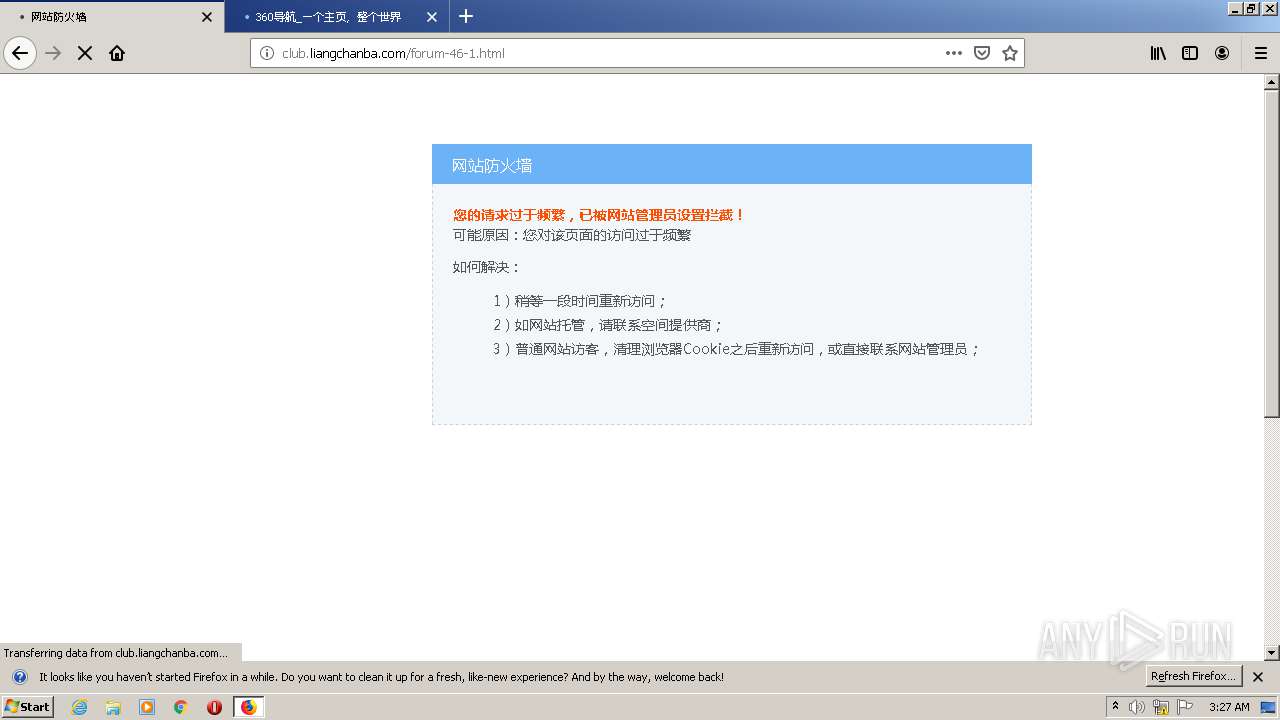The width and height of the screenshot is (1280, 720).
Task: Open Firefox account icon
Action: 1222,53
